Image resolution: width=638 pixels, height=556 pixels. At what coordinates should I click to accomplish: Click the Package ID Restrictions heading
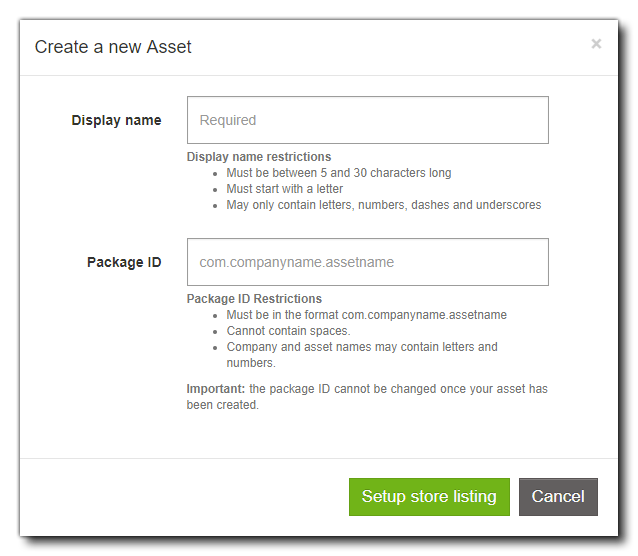click(254, 299)
